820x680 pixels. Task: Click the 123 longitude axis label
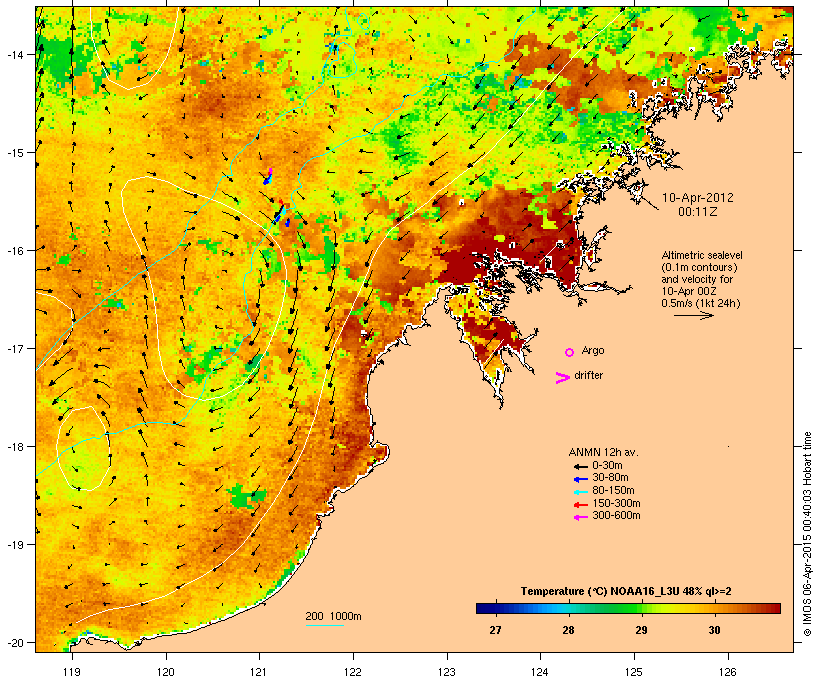click(x=447, y=672)
